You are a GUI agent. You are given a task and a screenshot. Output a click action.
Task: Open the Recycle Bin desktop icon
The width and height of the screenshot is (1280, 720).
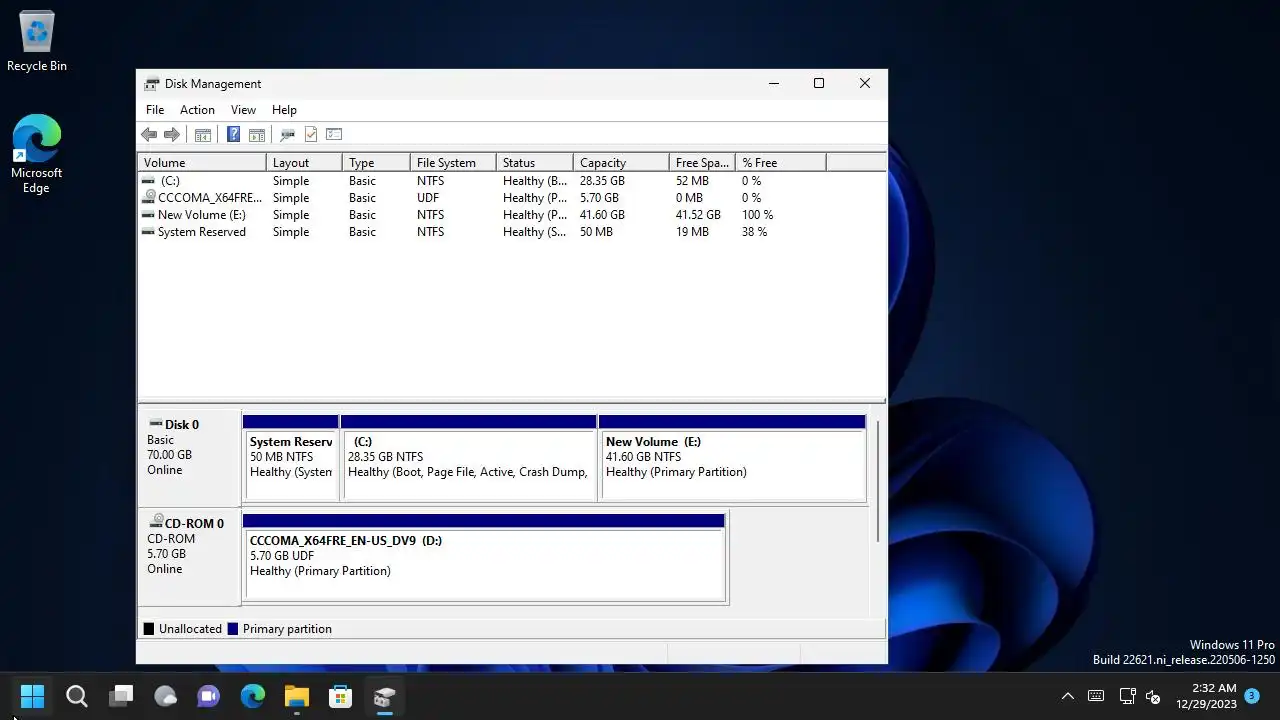pos(37,43)
